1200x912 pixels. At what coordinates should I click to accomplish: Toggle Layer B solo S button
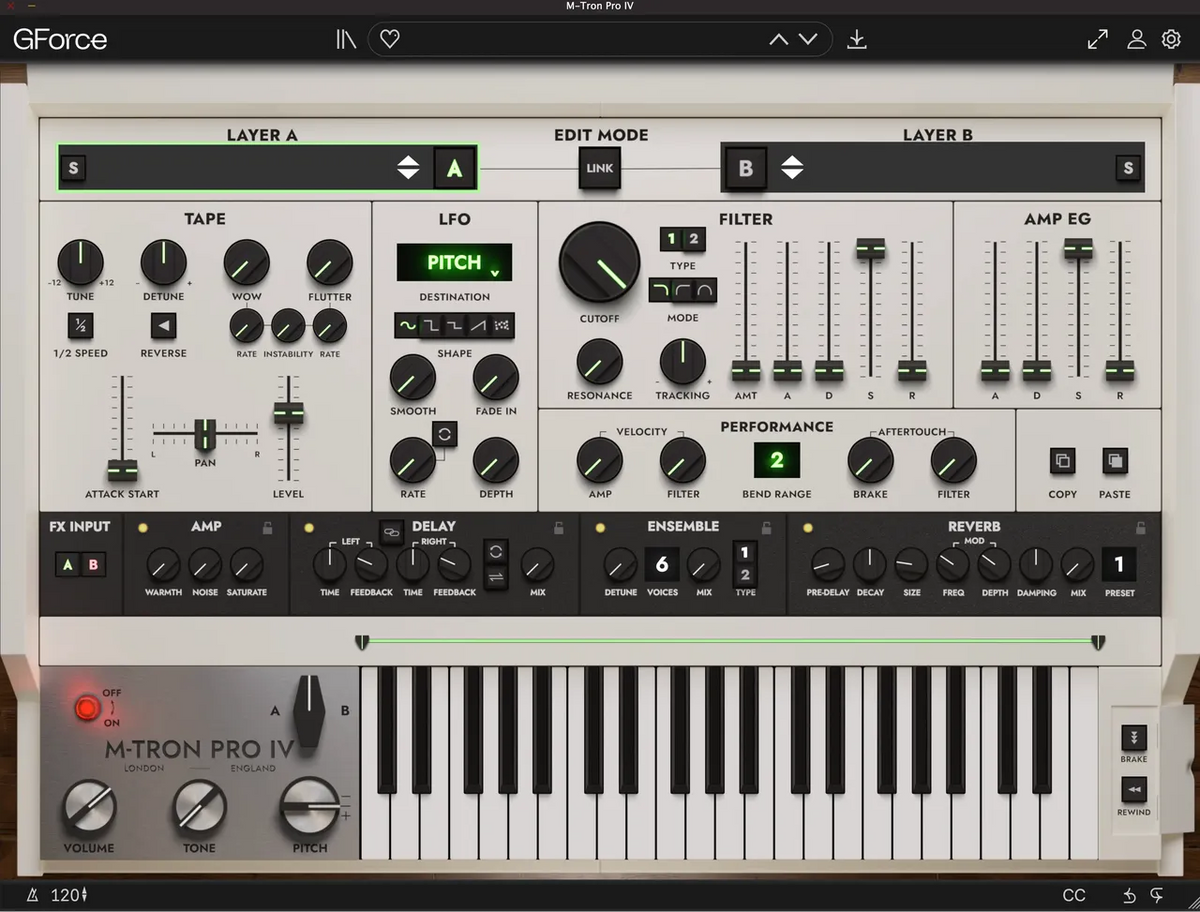(1128, 168)
